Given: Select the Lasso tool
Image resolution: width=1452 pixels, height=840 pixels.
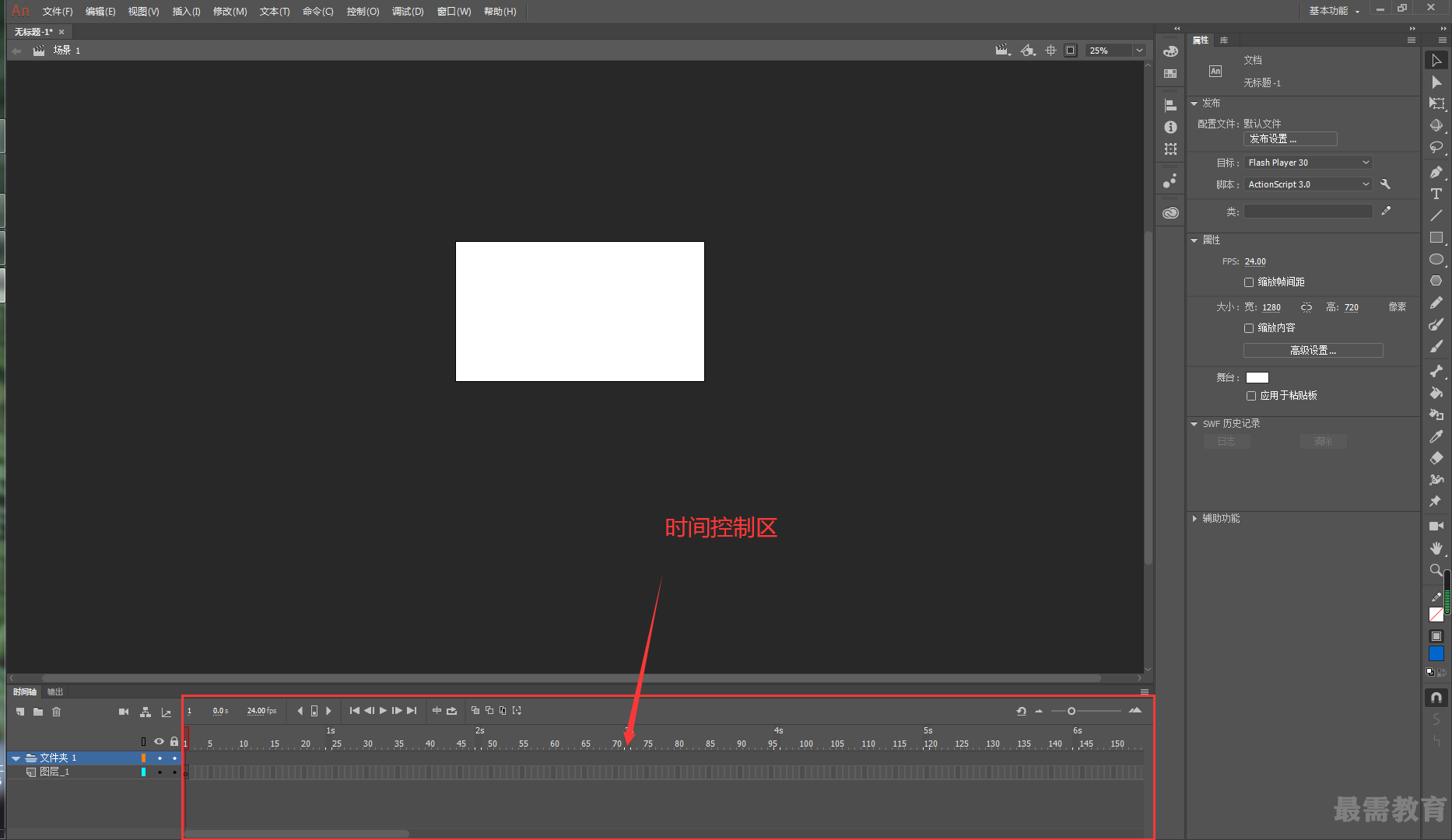Looking at the screenshot, I should point(1436,147).
